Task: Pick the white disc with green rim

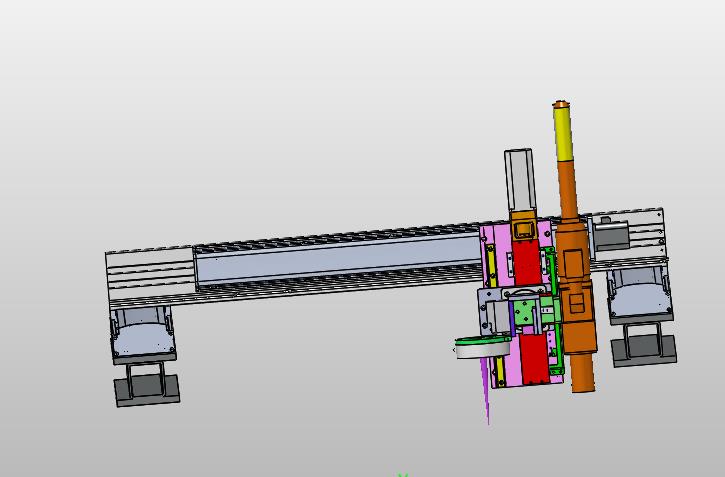Action: [483, 348]
